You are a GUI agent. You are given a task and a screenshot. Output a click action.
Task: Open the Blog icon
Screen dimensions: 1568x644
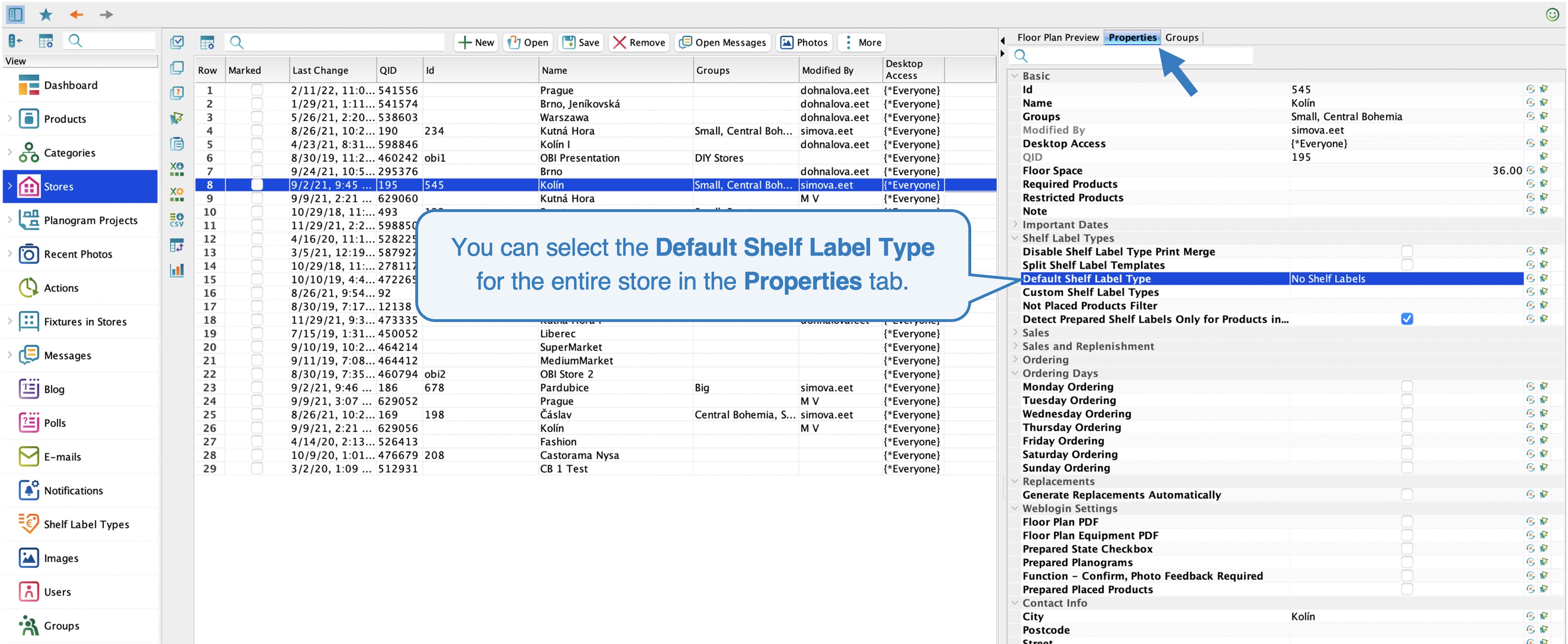point(29,389)
